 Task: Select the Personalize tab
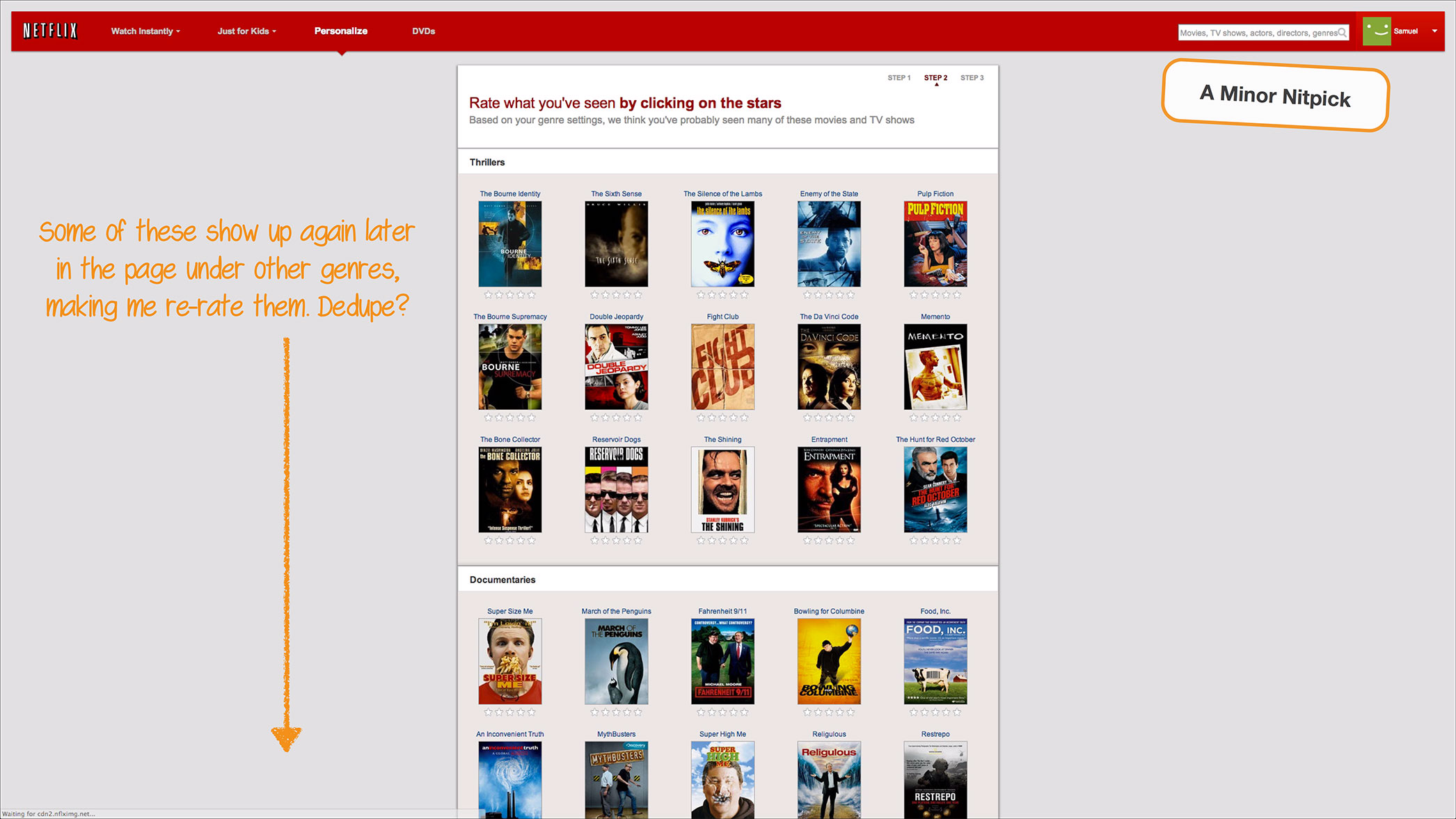pos(341,31)
